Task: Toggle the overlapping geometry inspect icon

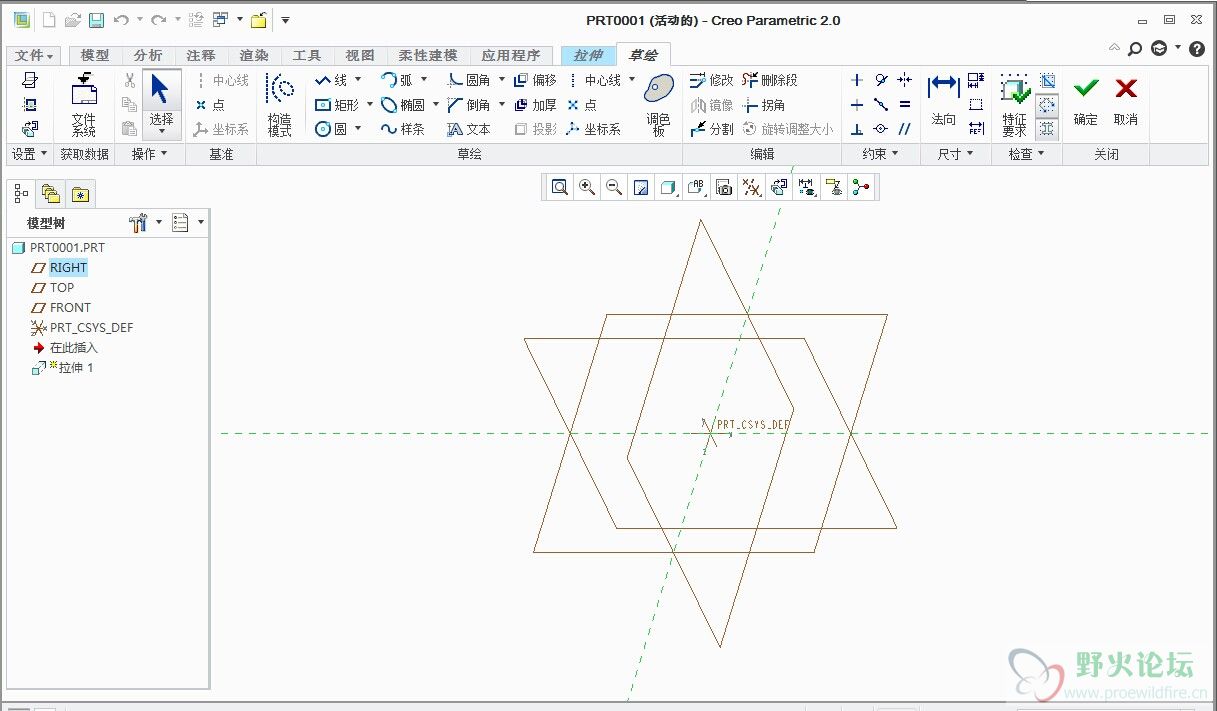Action: 1047,128
